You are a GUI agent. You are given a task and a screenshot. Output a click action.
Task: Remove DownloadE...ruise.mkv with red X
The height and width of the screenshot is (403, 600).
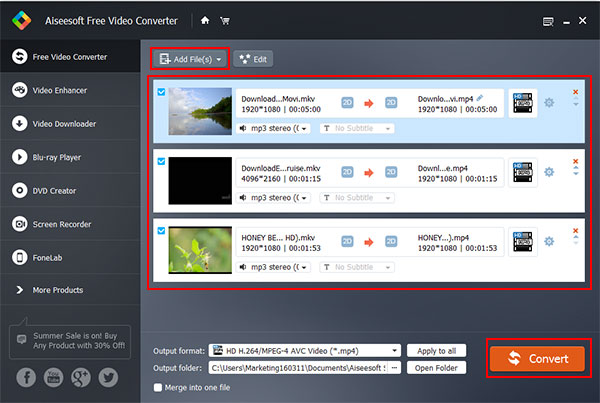tap(575, 161)
